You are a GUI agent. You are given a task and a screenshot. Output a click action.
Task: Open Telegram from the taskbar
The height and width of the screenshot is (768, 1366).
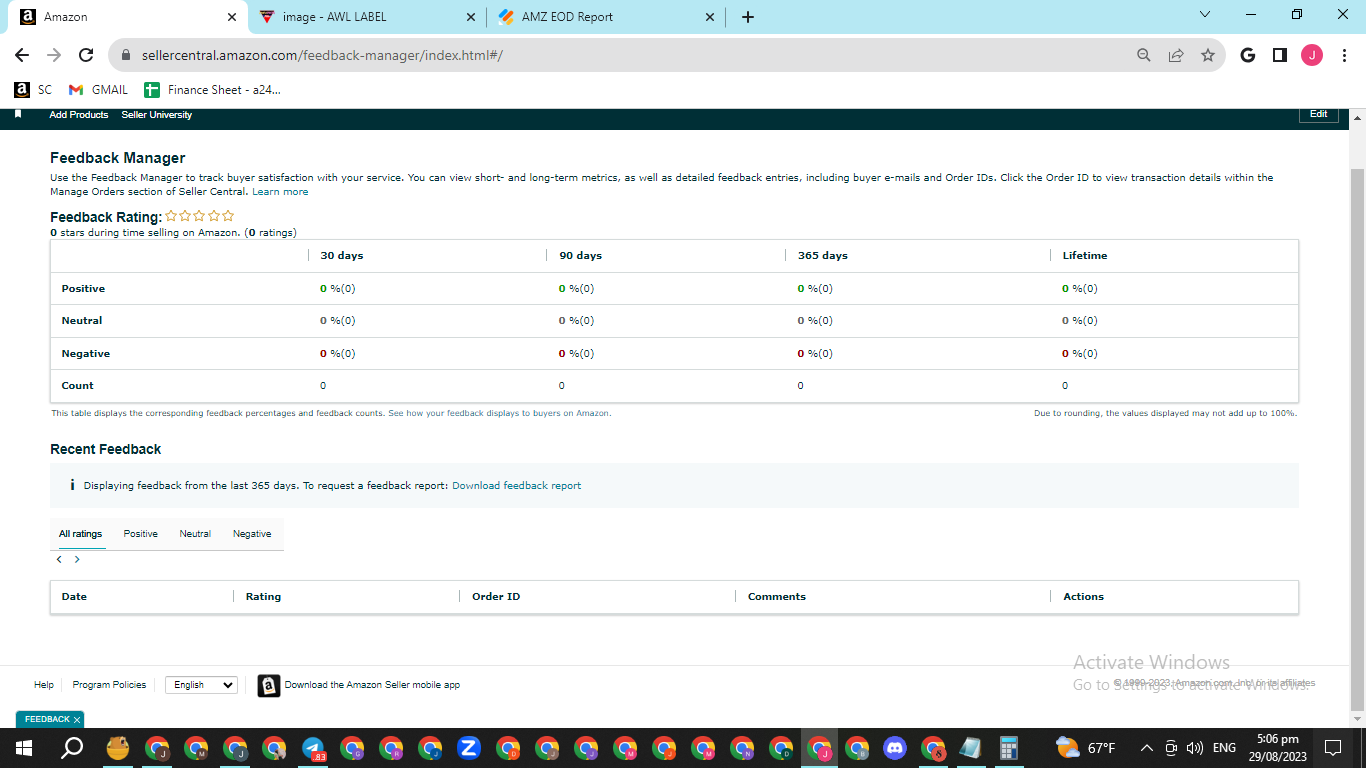[x=313, y=748]
